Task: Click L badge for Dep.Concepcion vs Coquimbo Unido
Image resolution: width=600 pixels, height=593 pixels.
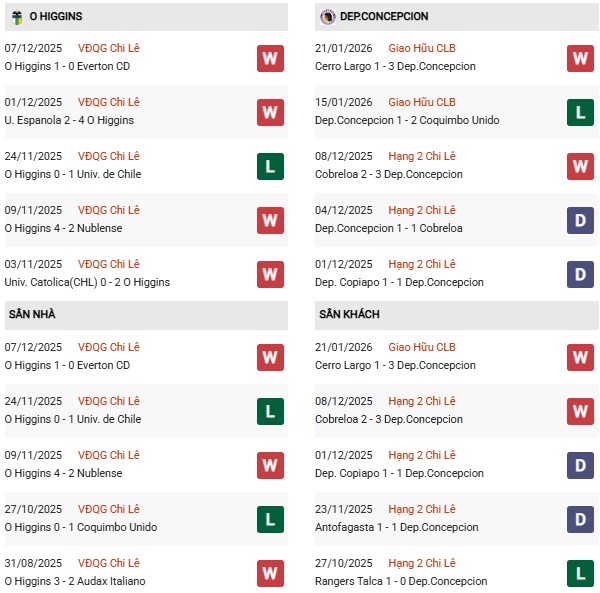Action: click(x=580, y=112)
